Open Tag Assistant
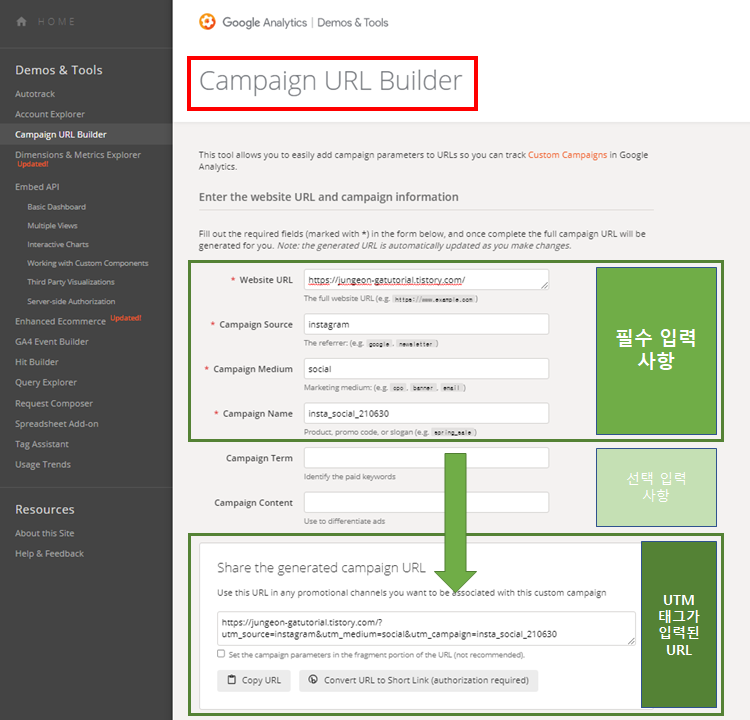The image size is (750, 720). click(x=42, y=444)
